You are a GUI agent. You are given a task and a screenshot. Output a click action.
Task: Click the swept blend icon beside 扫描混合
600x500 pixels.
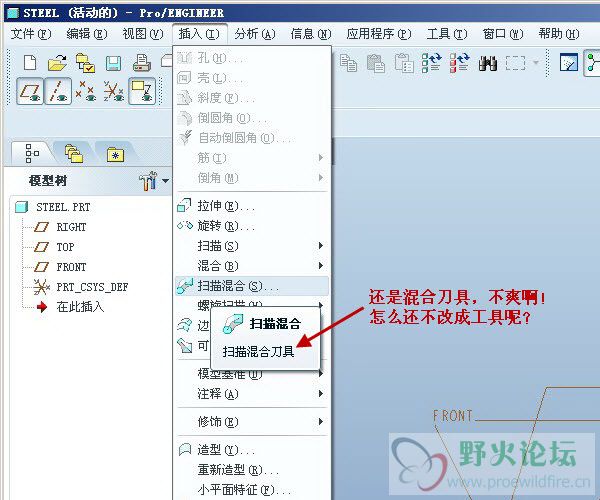[x=186, y=285]
